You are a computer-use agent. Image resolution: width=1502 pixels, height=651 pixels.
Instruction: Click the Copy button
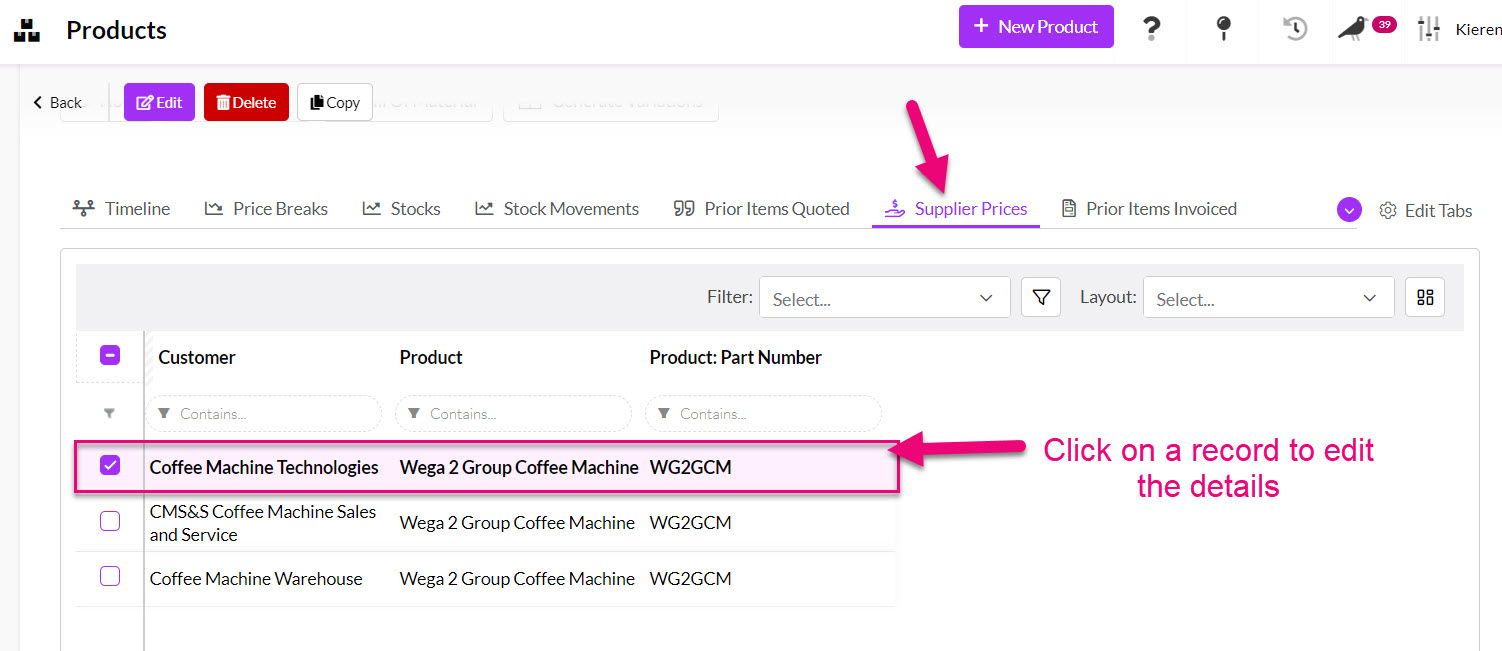click(x=335, y=102)
